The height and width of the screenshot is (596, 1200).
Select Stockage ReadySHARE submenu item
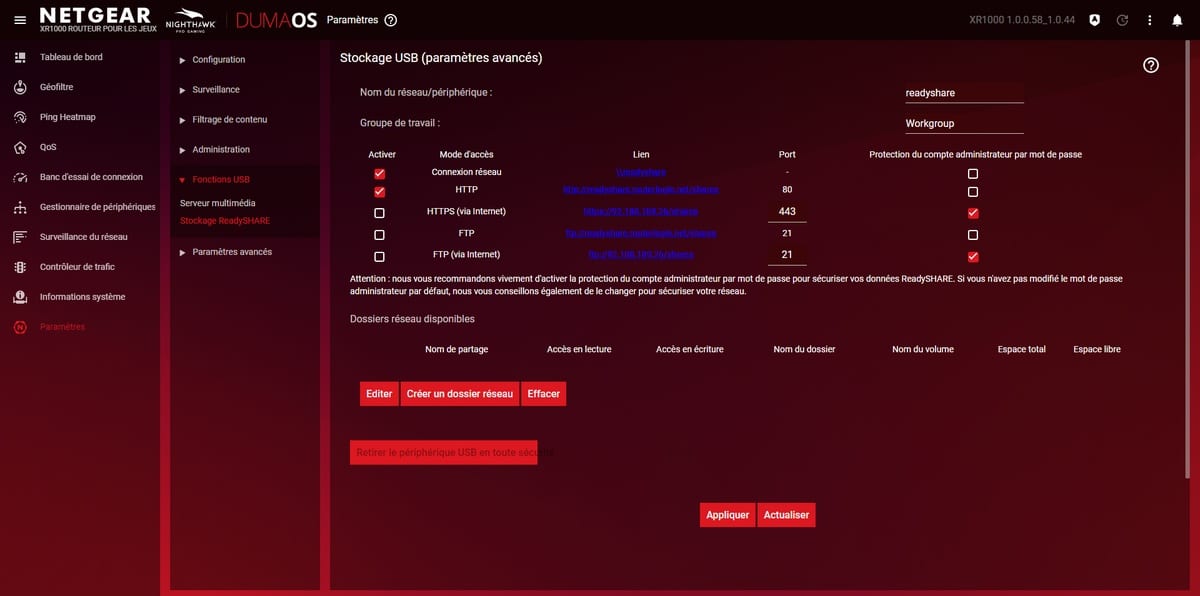tap(225, 220)
